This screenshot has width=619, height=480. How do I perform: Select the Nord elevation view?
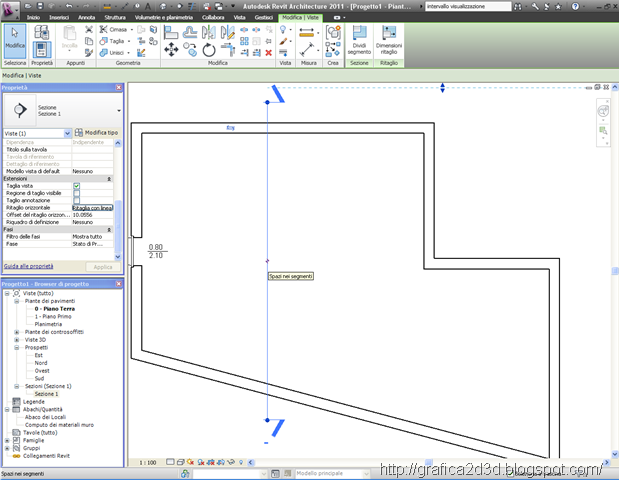click(x=41, y=363)
